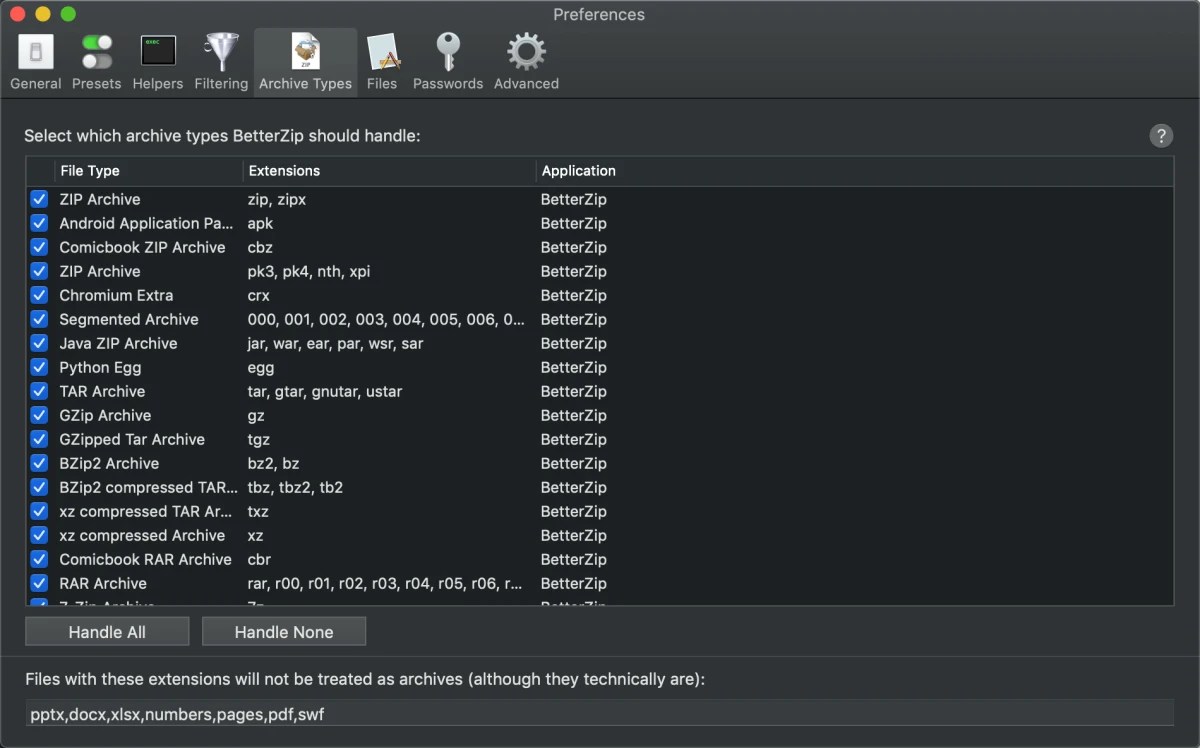Open Application dropdown for TAR Archive row
1200x748 pixels.
click(x=574, y=391)
